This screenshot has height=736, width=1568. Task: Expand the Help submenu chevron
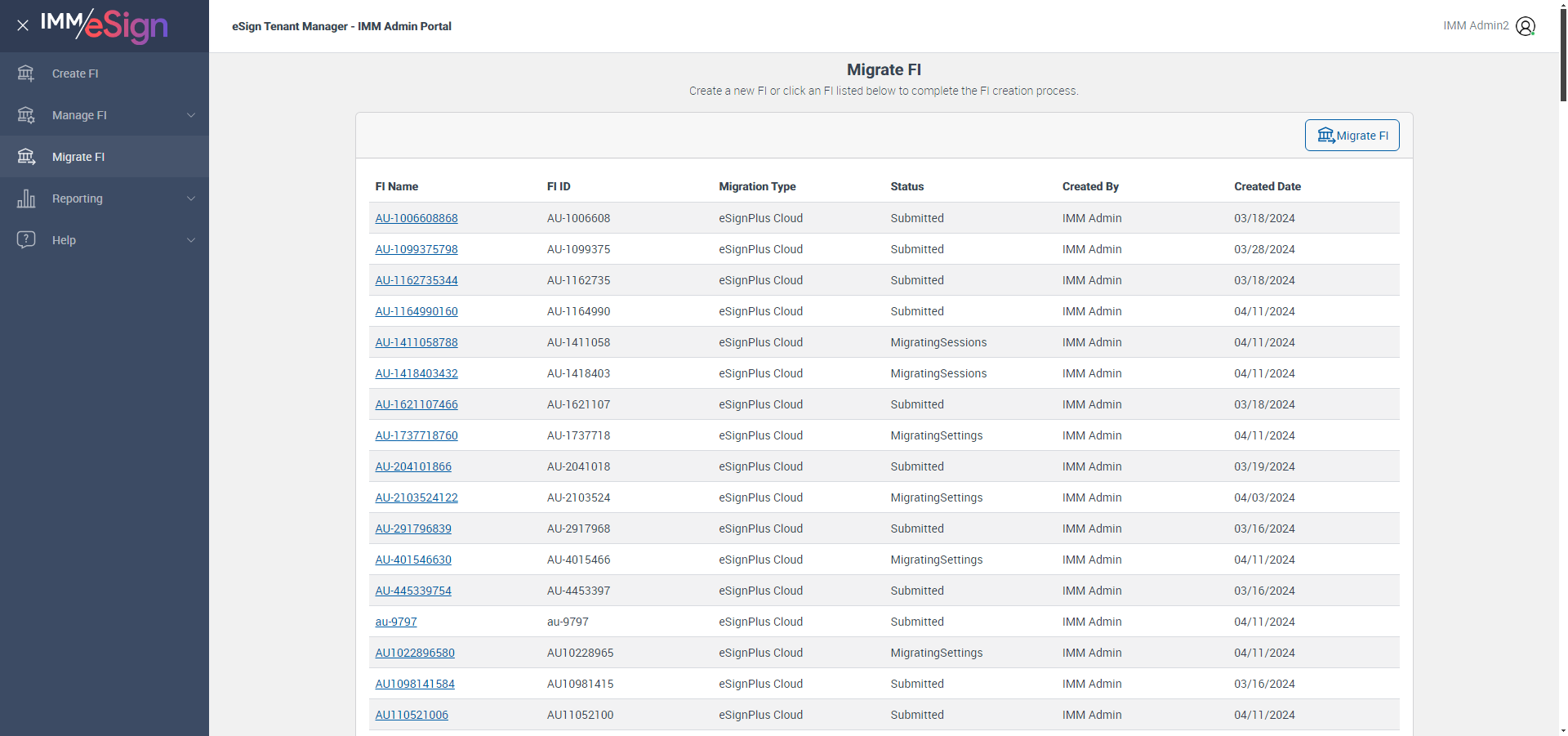(191, 240)
